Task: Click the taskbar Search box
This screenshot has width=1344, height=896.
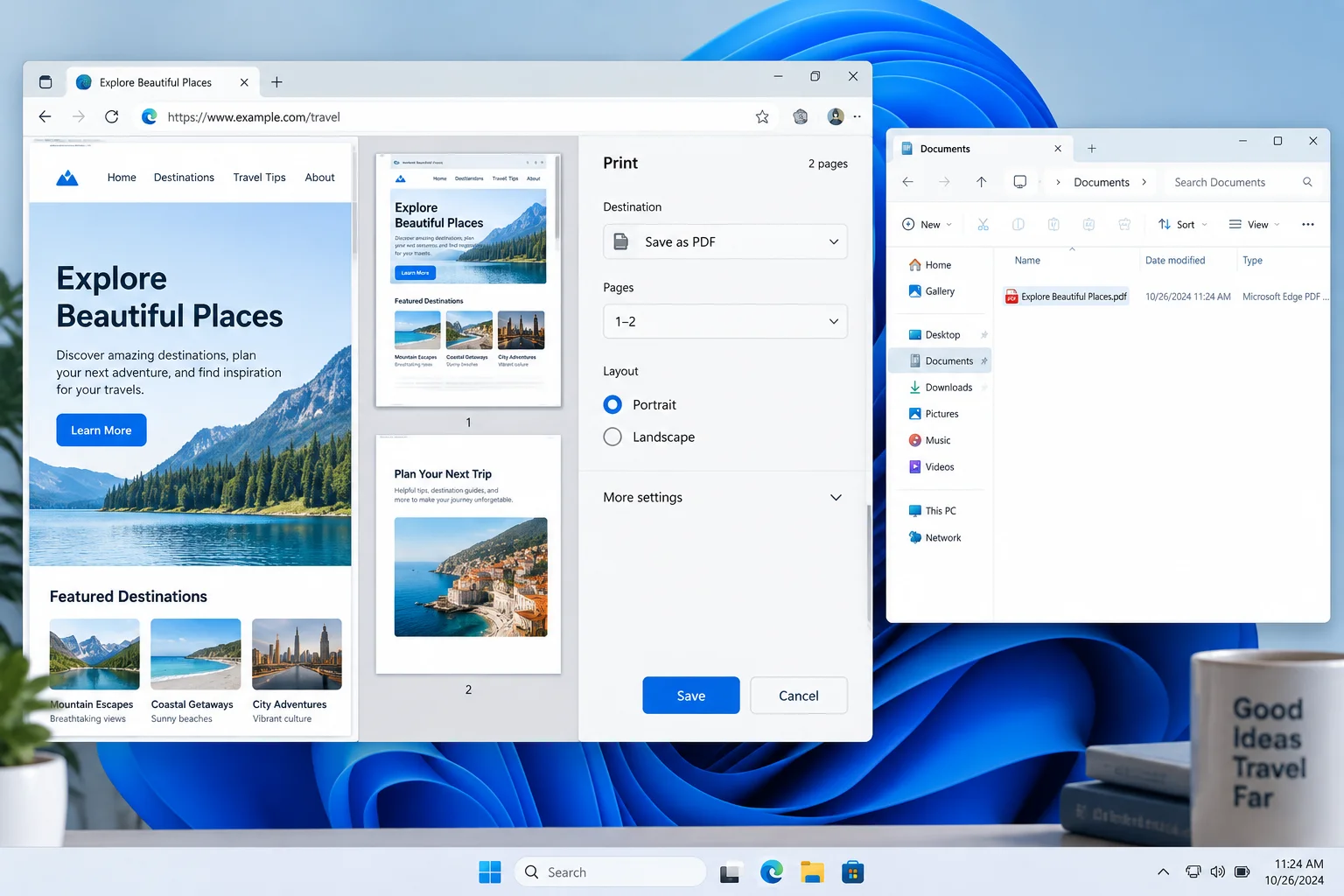Action: coord(610,871)
